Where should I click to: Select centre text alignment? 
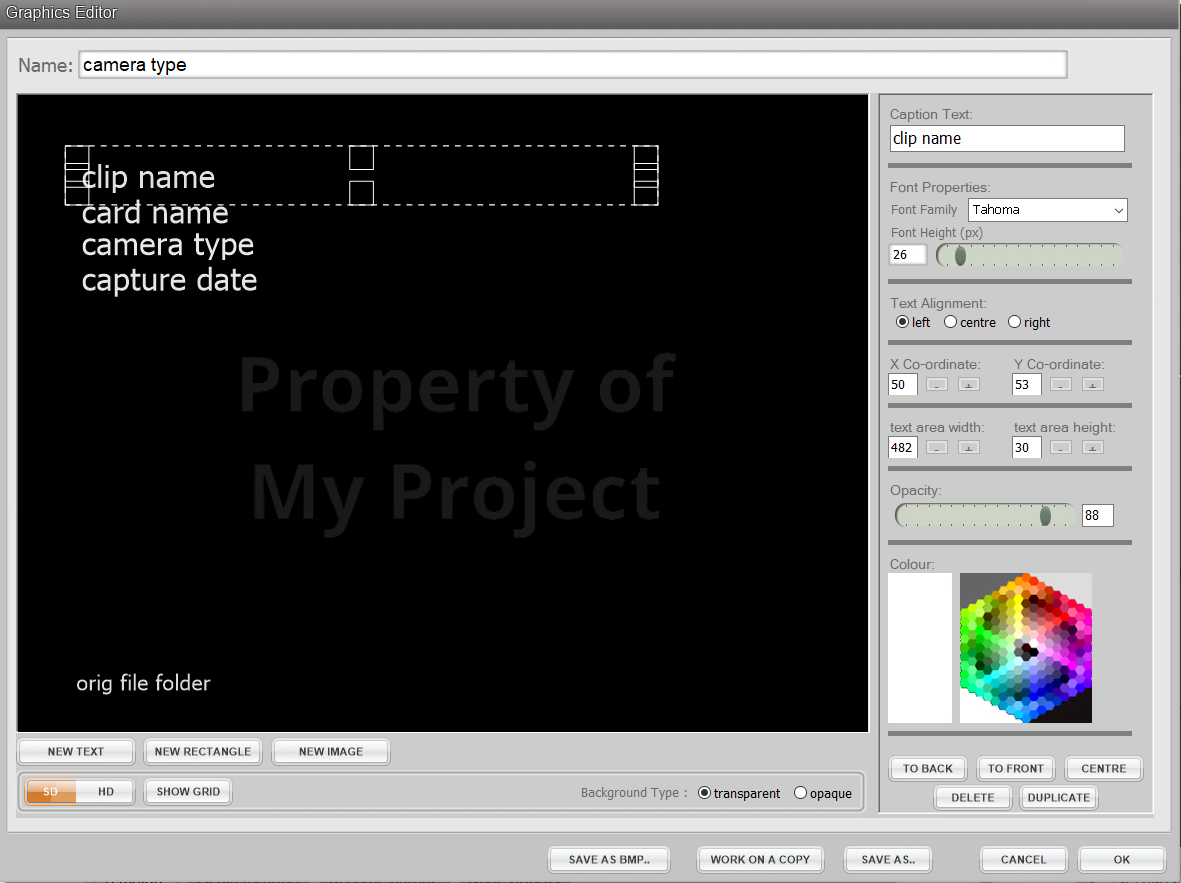(951, 322)
